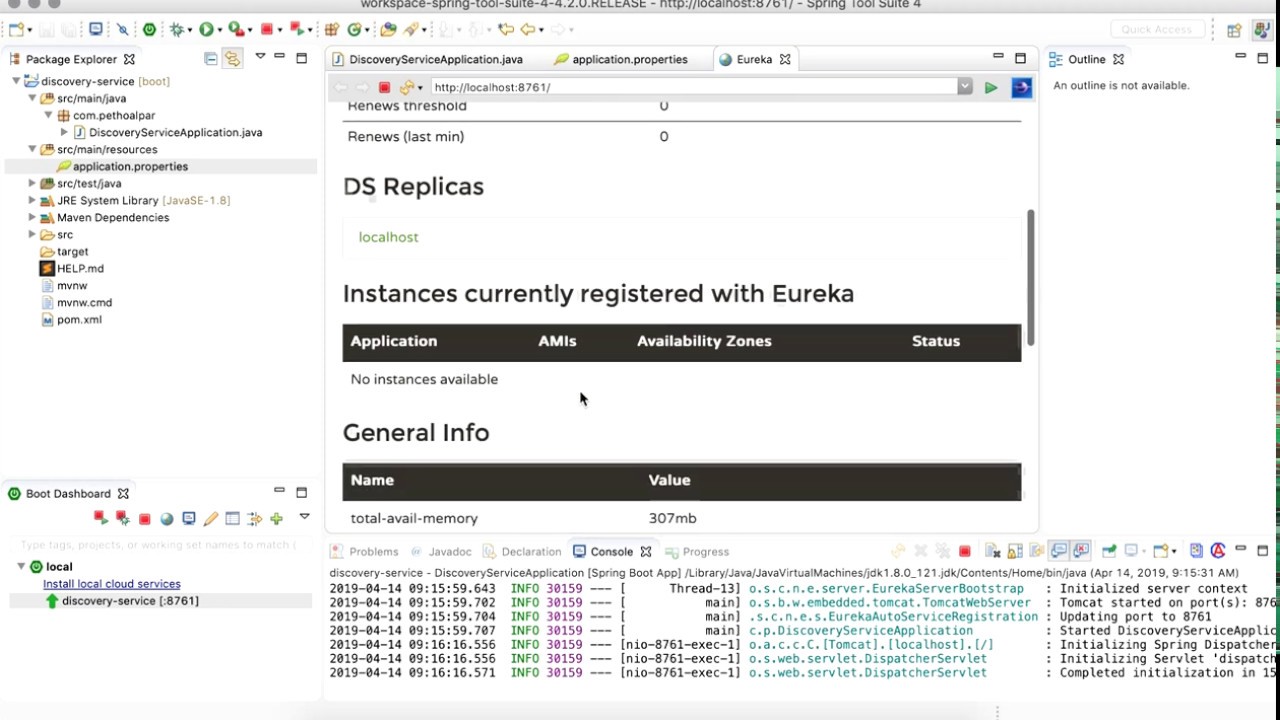Click red Terminate button in Console
This screenshot has height=720, width=1280.
click(964, 551)
